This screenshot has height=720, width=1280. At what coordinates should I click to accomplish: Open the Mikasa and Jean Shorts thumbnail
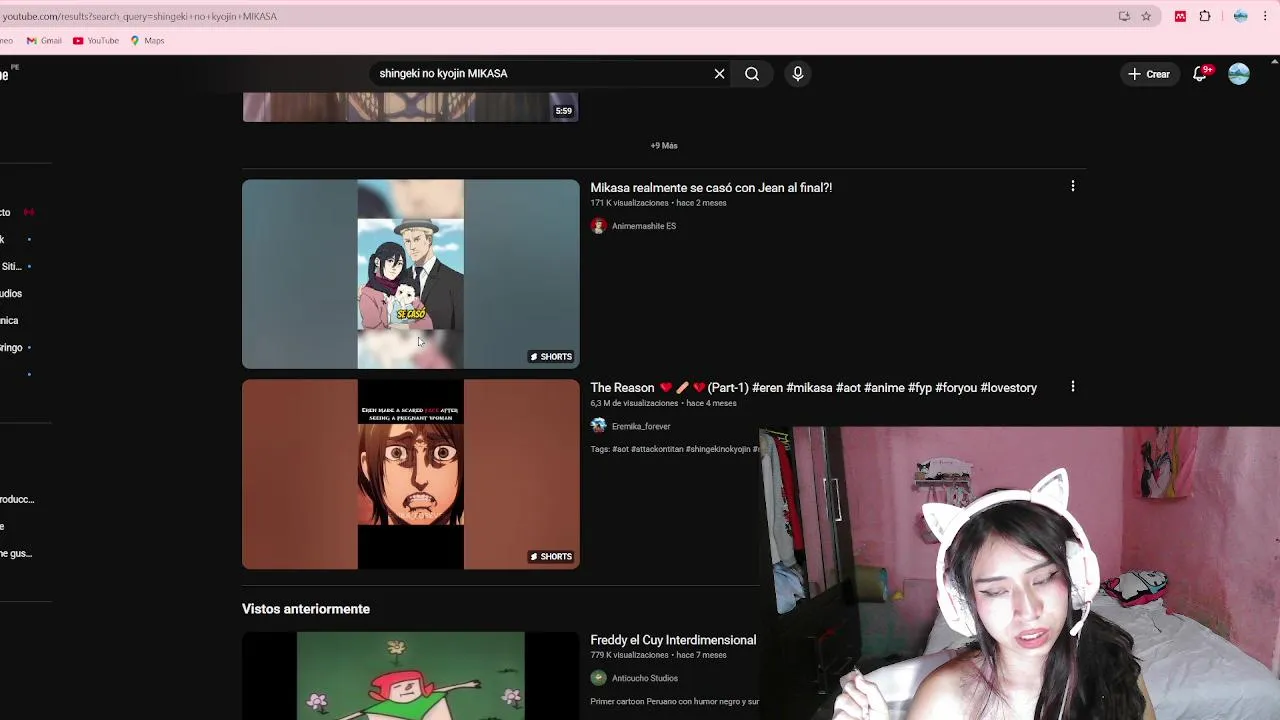pyautogui.click(x=410, y=274)
